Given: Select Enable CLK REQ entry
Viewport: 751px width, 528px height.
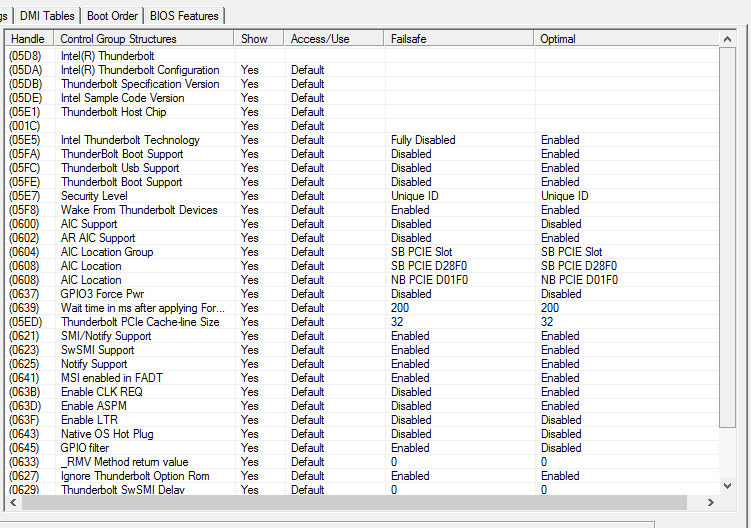Looking at the screenshot, I should point(102,391).
